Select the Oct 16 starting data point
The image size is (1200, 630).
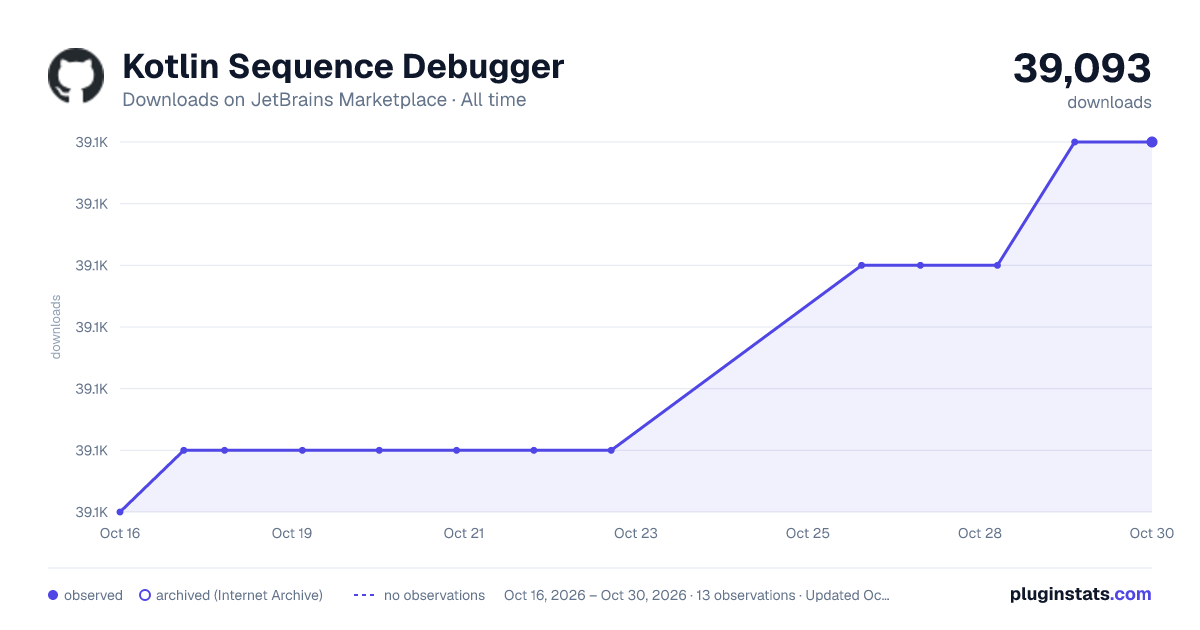[x=120, y=512]
